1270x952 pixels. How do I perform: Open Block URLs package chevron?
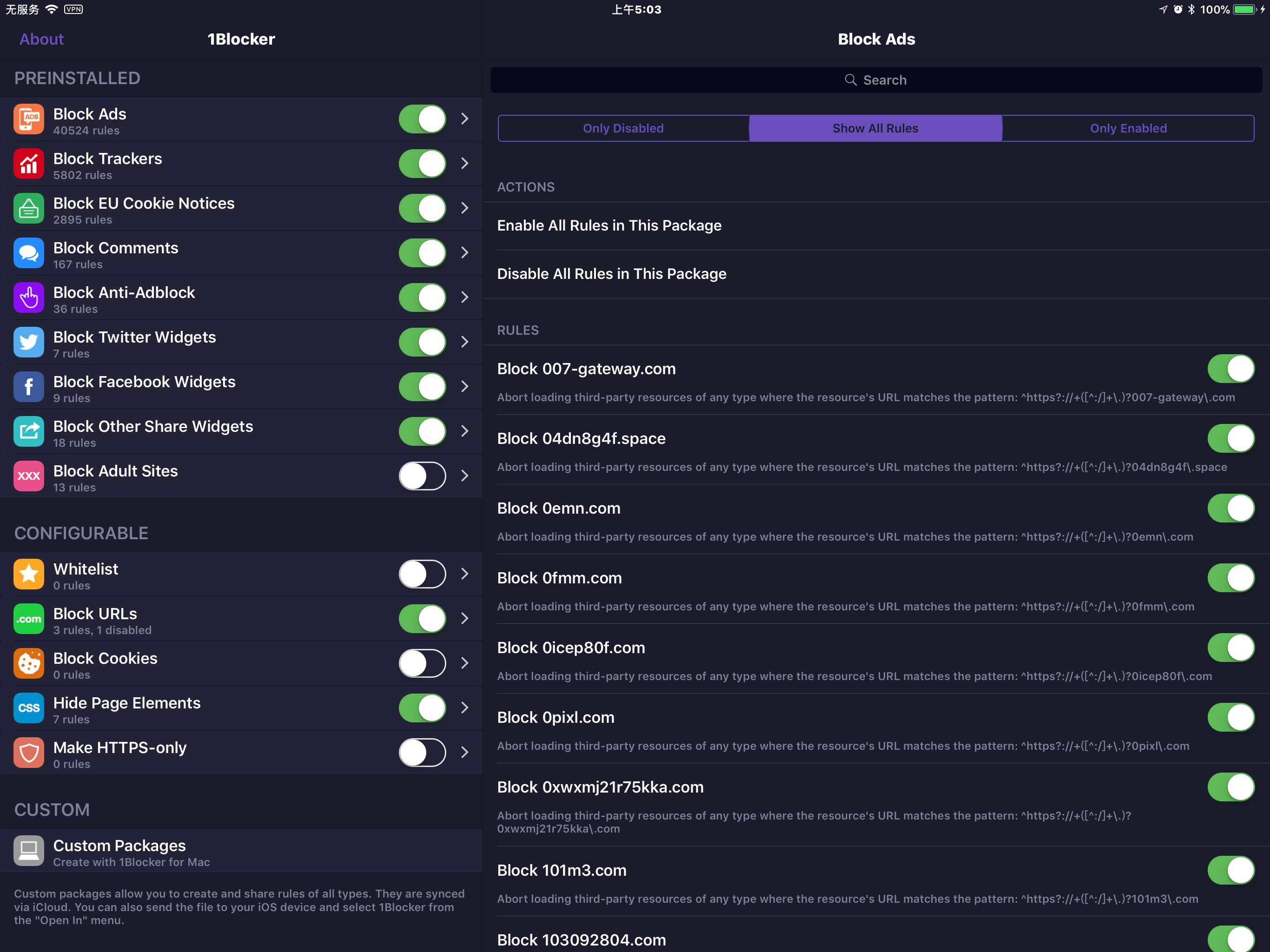coord(464,618)
